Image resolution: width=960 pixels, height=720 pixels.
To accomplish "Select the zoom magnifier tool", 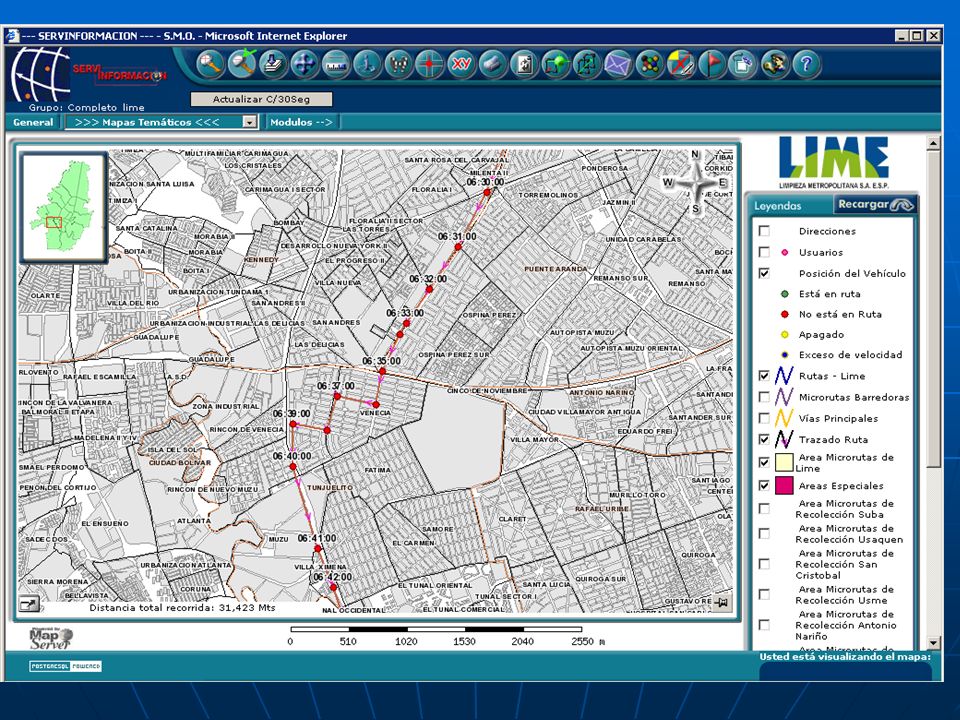I will [x=210, y=64].
